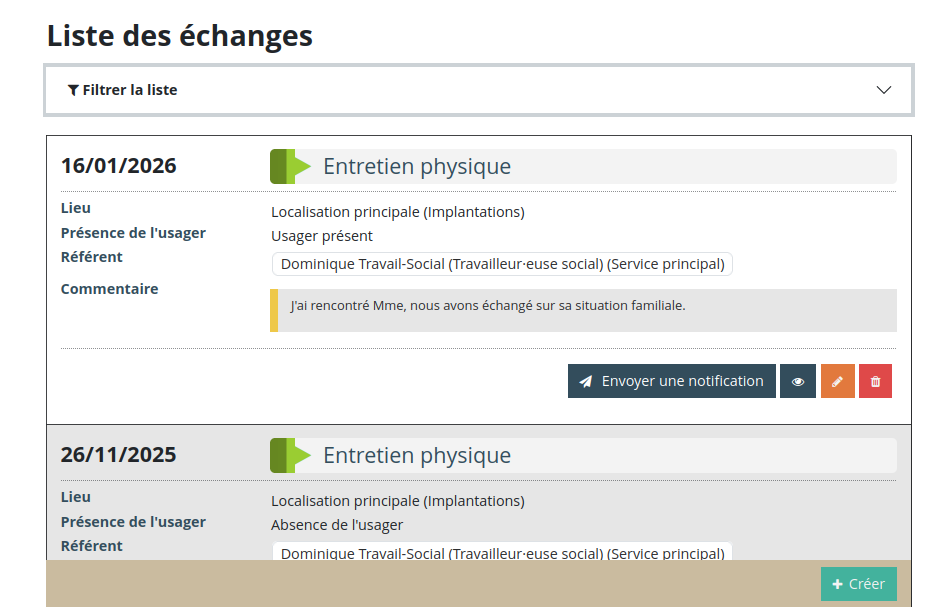Click the eye view icon button
929x607 pixels.
point(798,381)
